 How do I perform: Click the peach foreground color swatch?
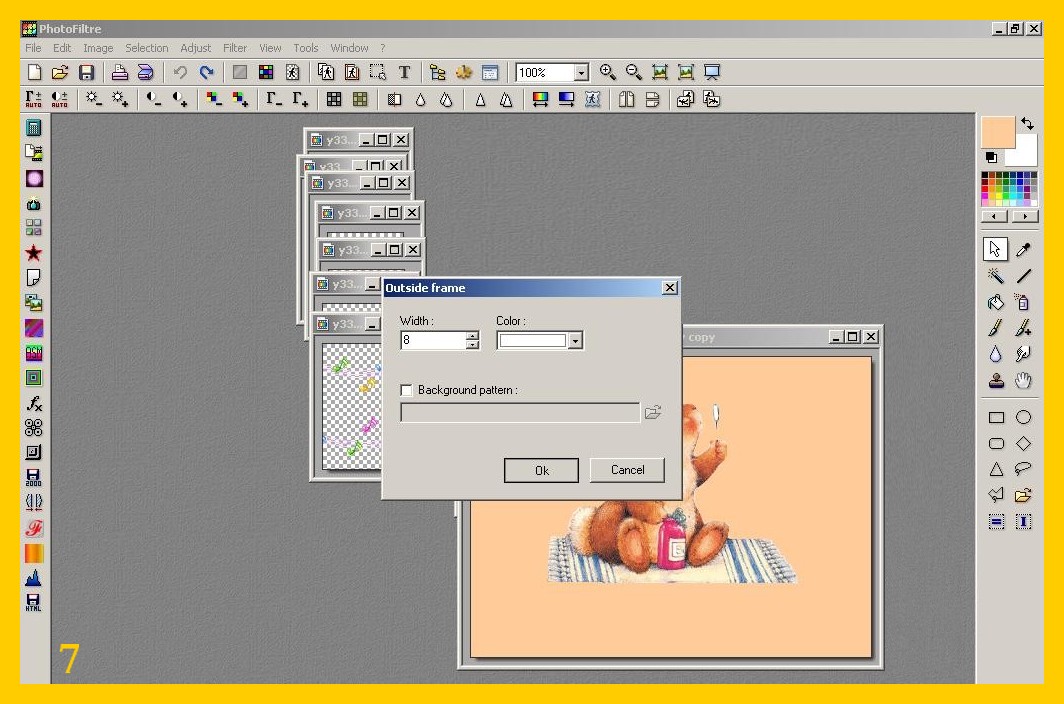click(x=997, y=132)
